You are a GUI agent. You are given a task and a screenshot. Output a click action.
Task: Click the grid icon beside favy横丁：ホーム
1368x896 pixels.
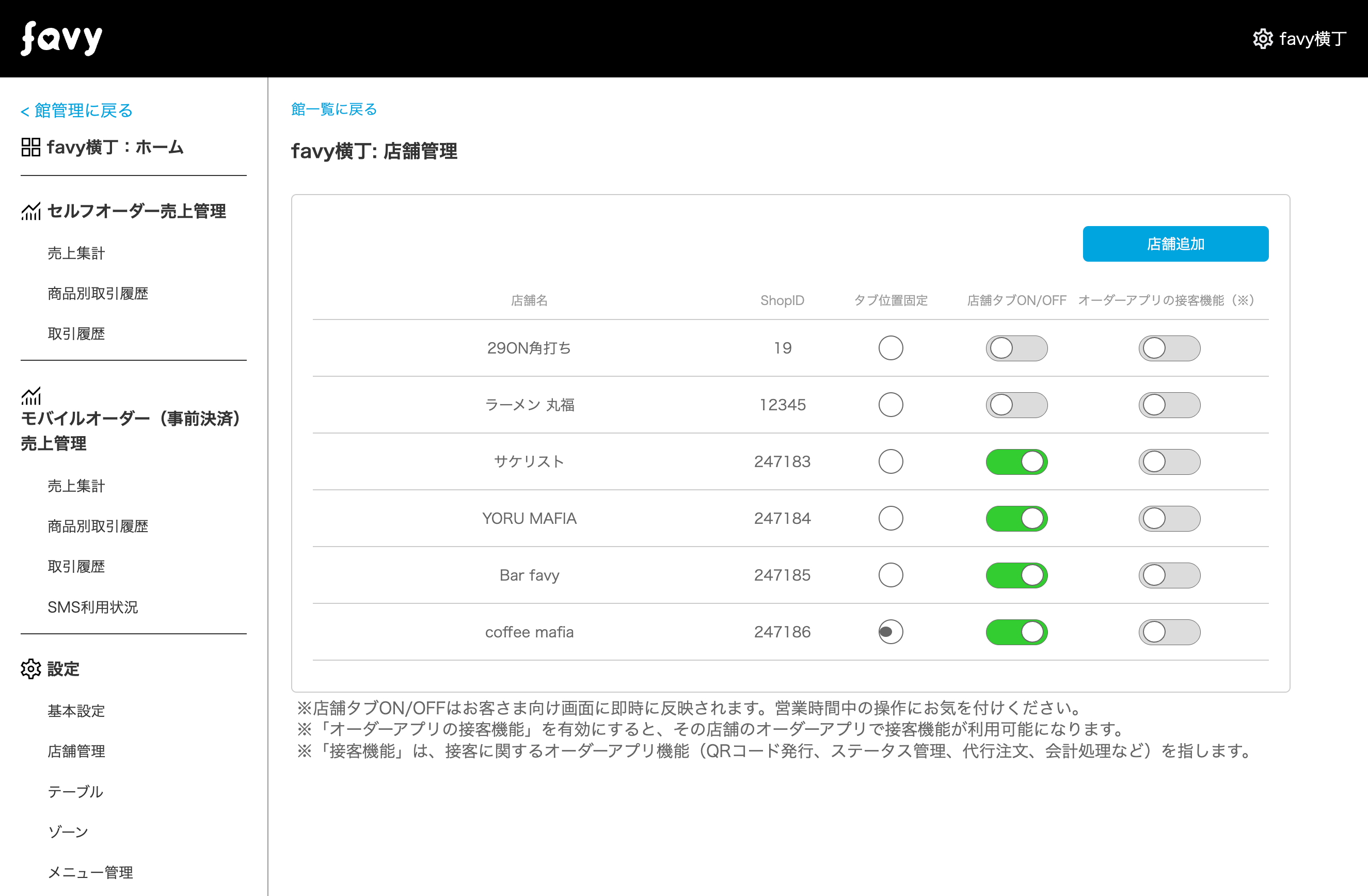[x=30, y=147]
